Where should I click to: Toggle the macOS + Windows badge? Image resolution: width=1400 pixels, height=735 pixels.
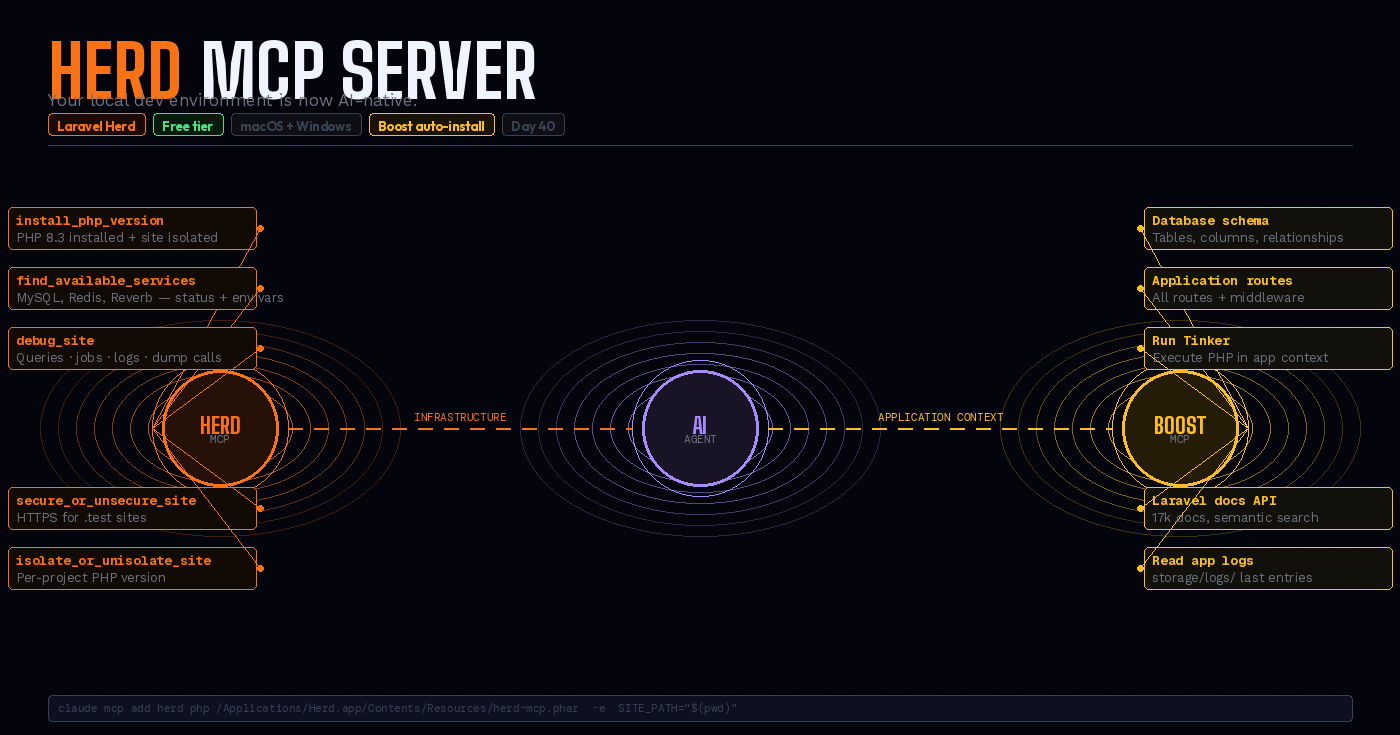(x=296, y=125)
